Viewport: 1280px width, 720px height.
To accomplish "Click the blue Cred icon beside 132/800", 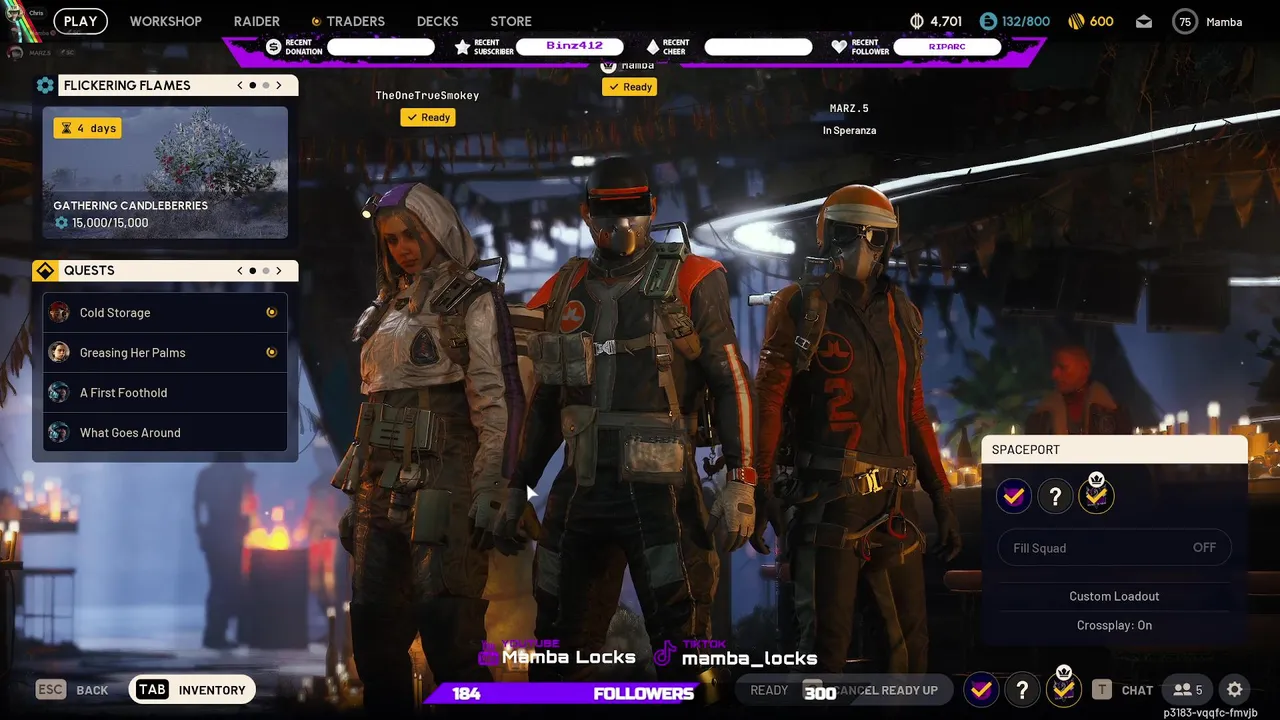I will (x=988, y=21).
